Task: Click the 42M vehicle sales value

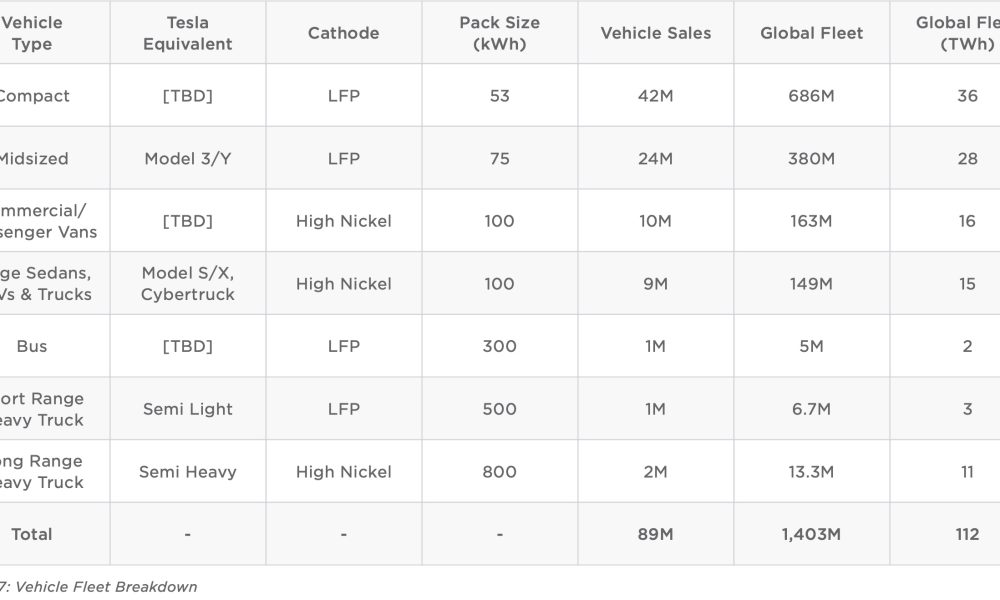Action: tap(656, 96)
